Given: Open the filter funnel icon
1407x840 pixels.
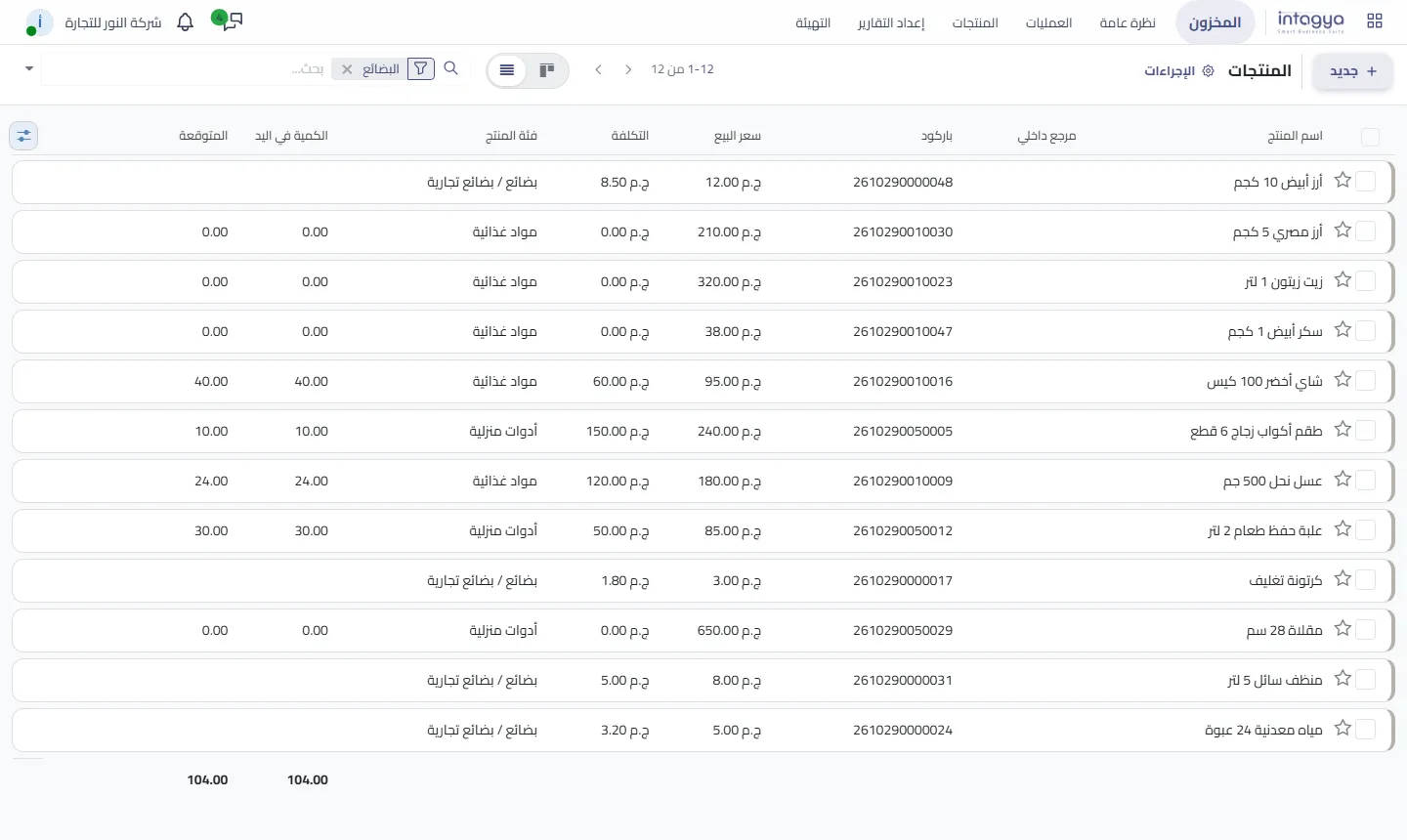Looking at the screenshot, I should pyautogui.click(x=421, y=68).
